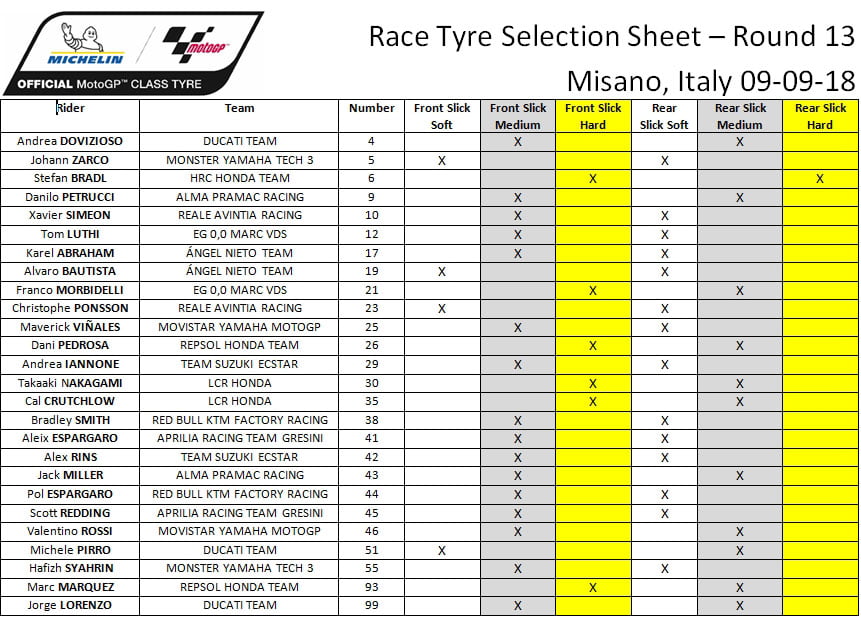Select the Team column header
861x617 pixels.
pyautogui.click(x=240, y=108)
